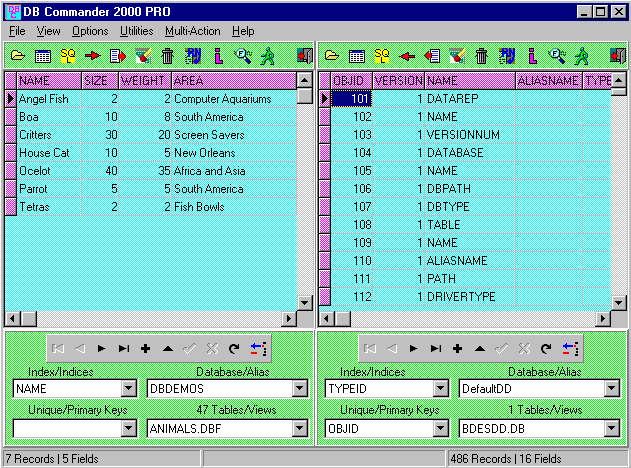This screenshot has width=631, height=468.
Task: Refresh data in left navigator
Action: coord(234,348)
